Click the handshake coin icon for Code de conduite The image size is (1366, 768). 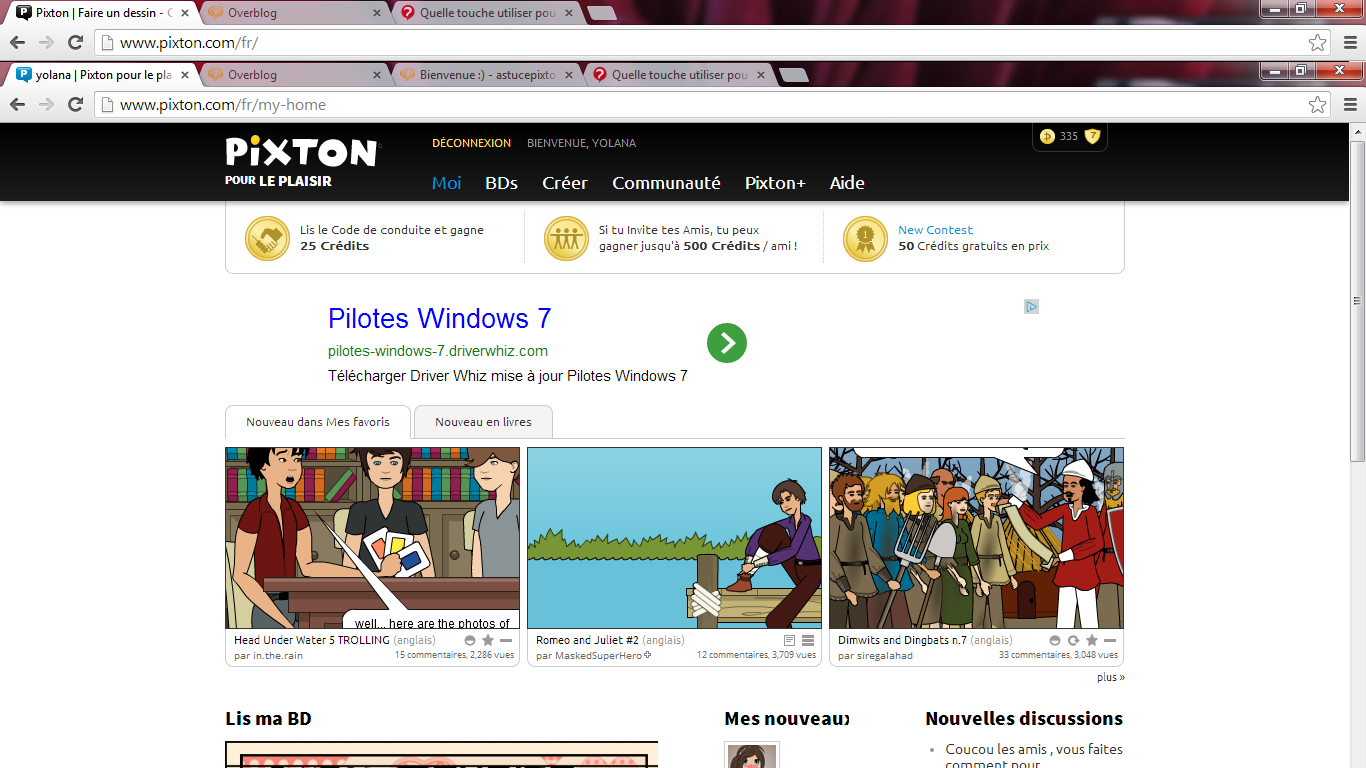pos(268,239)
